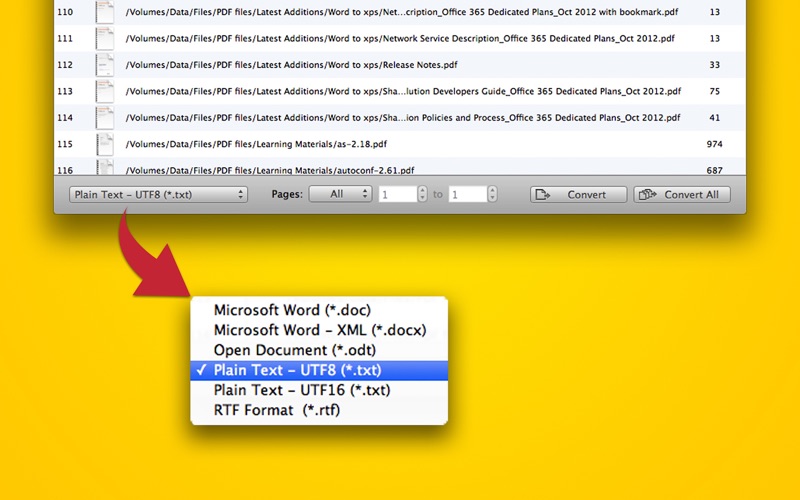Click the starting page number field
The height and width of the screenshot is (500, 800).
pos(397,194)
